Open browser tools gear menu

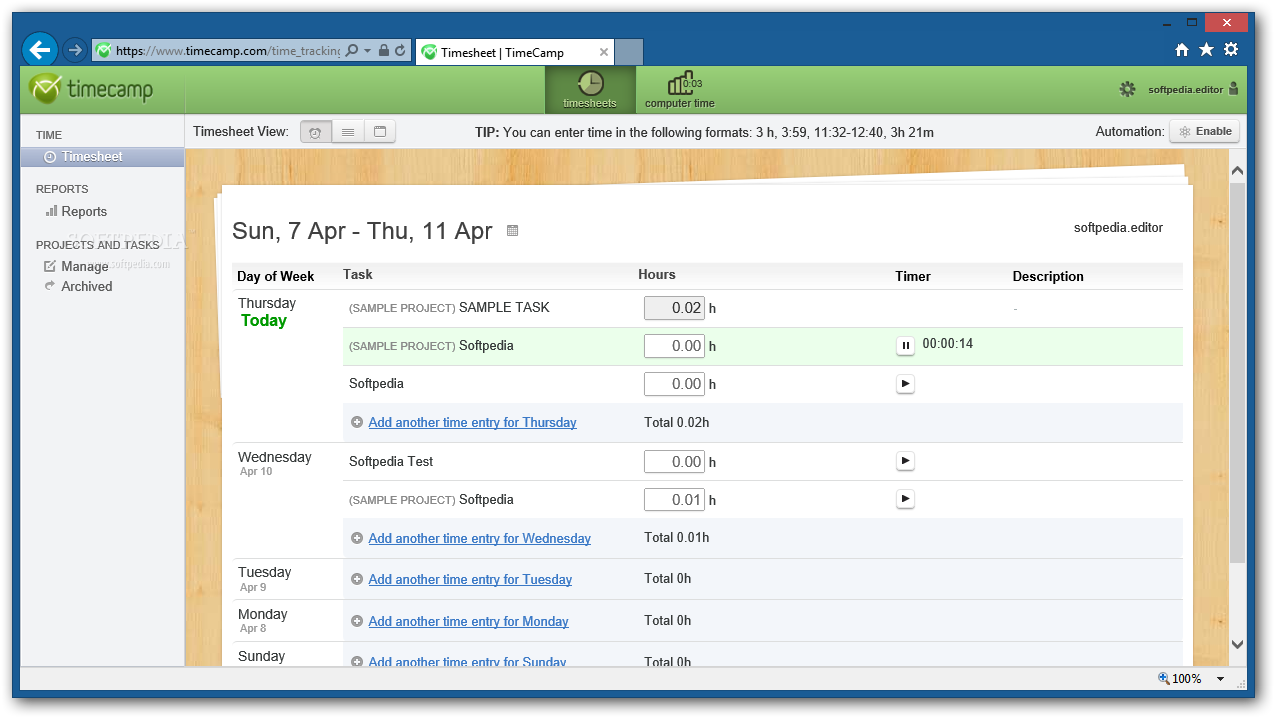pos(1231,49)
